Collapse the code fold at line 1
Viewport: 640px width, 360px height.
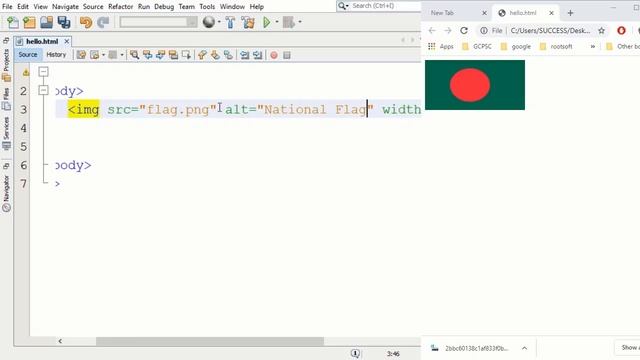[x=43, y=72]
